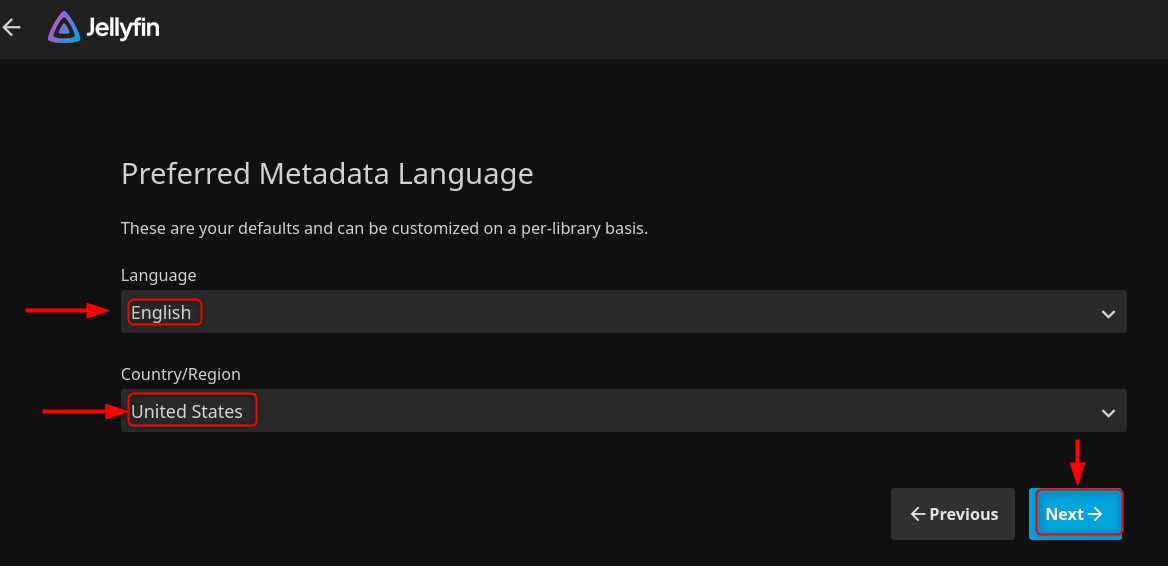Viewport: 1168px width, 566px height.
Task: Click the Country/Region field label
Action: pos(181,374)
